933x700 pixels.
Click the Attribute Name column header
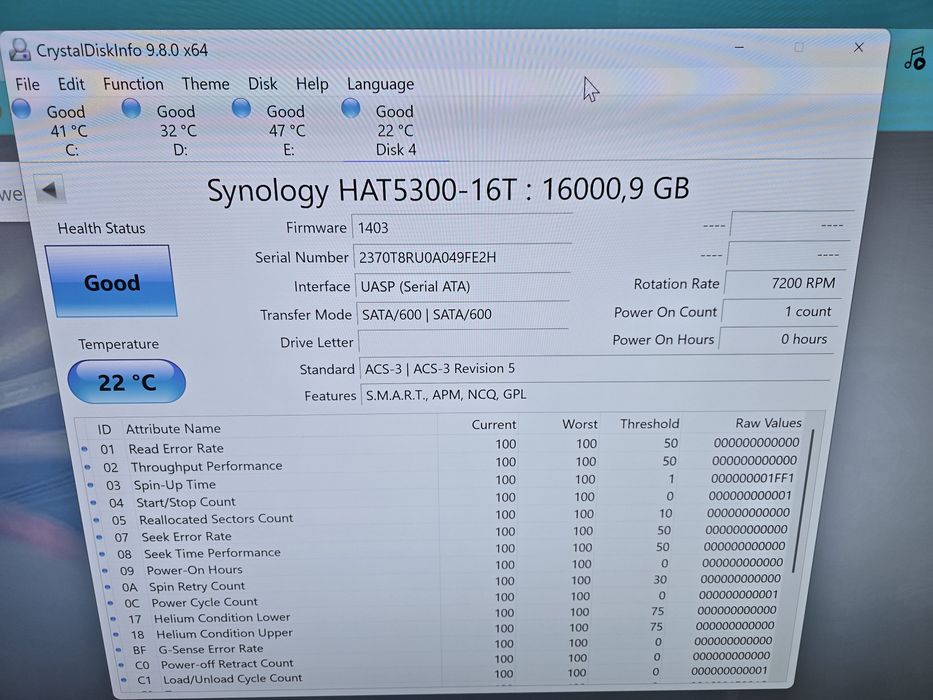[173, 429]
